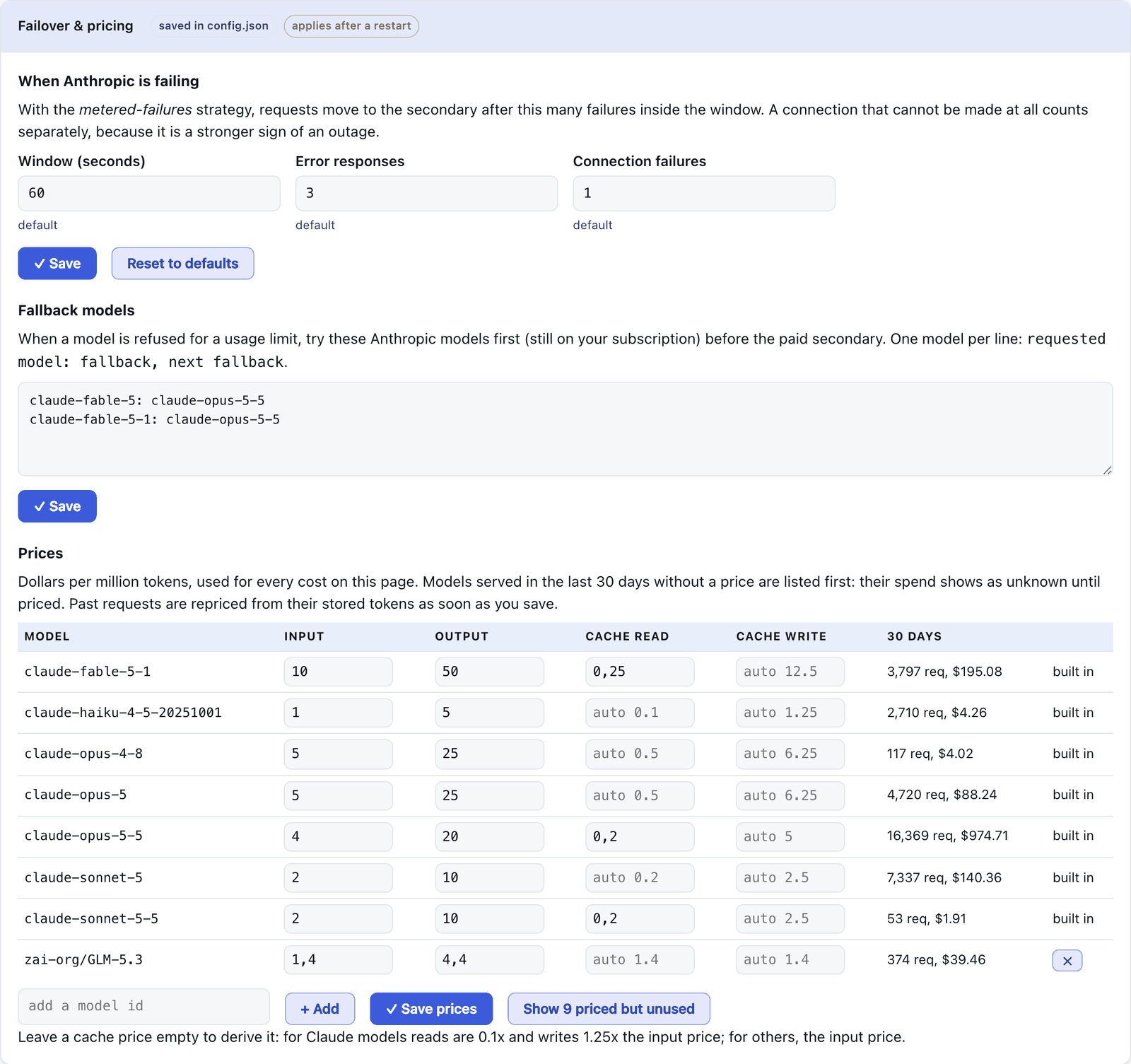Edit claude-opus-5 cache read price
Screen dimensions: 1131x1064
point(640,795)
